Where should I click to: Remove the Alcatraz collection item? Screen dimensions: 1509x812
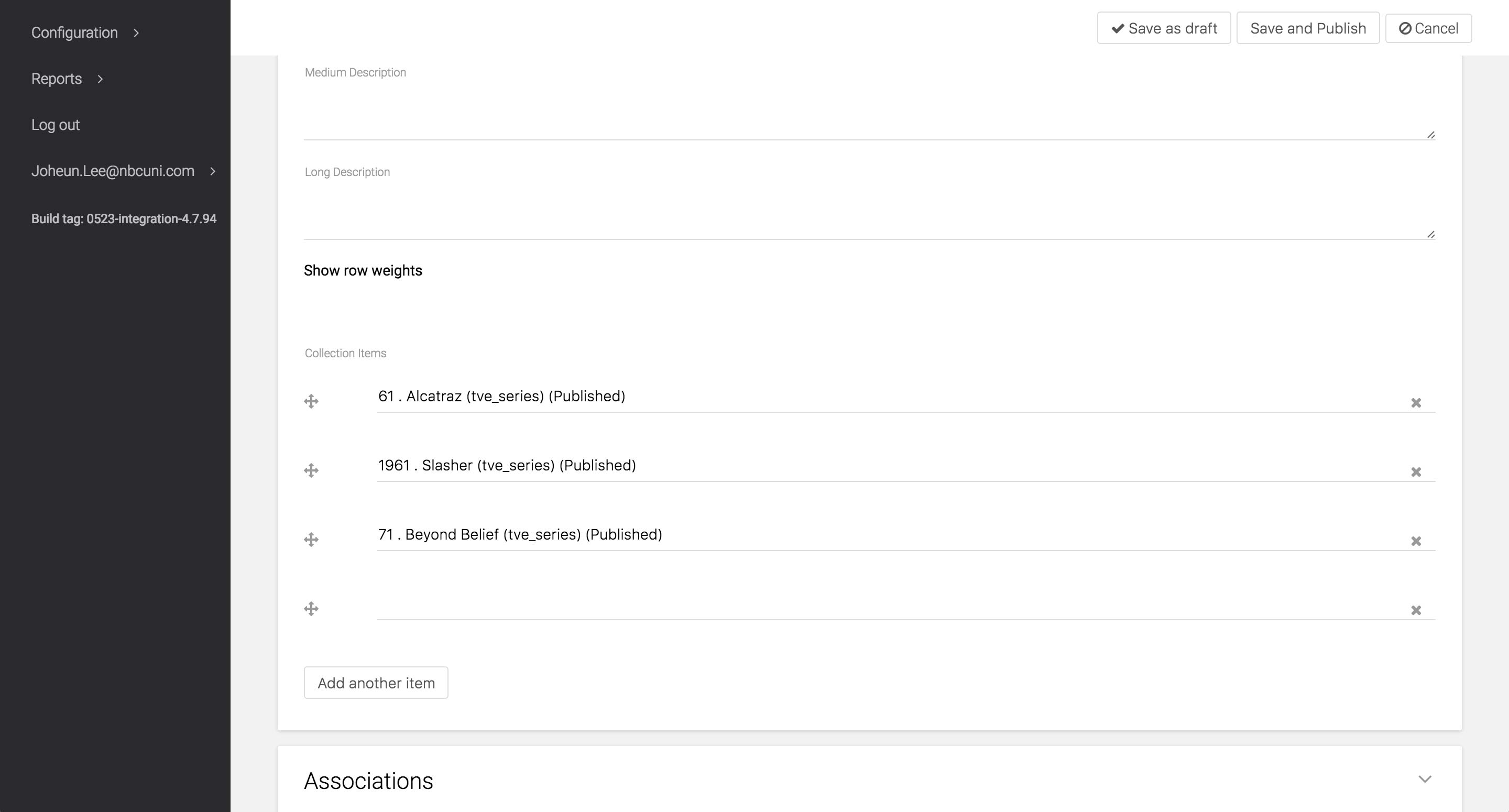(1416, 403)
